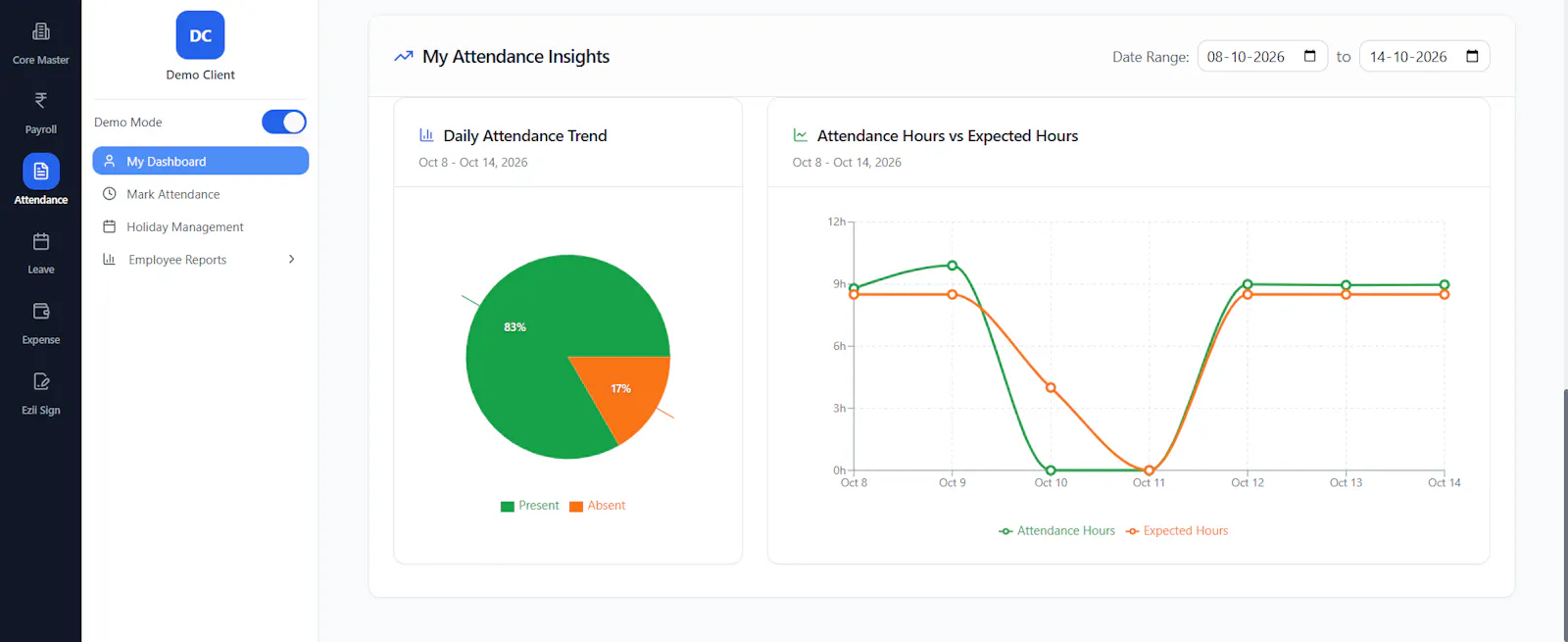The image size is (1568, 642).
Task: Open the Ezii Sign icon
Action: 41,381
